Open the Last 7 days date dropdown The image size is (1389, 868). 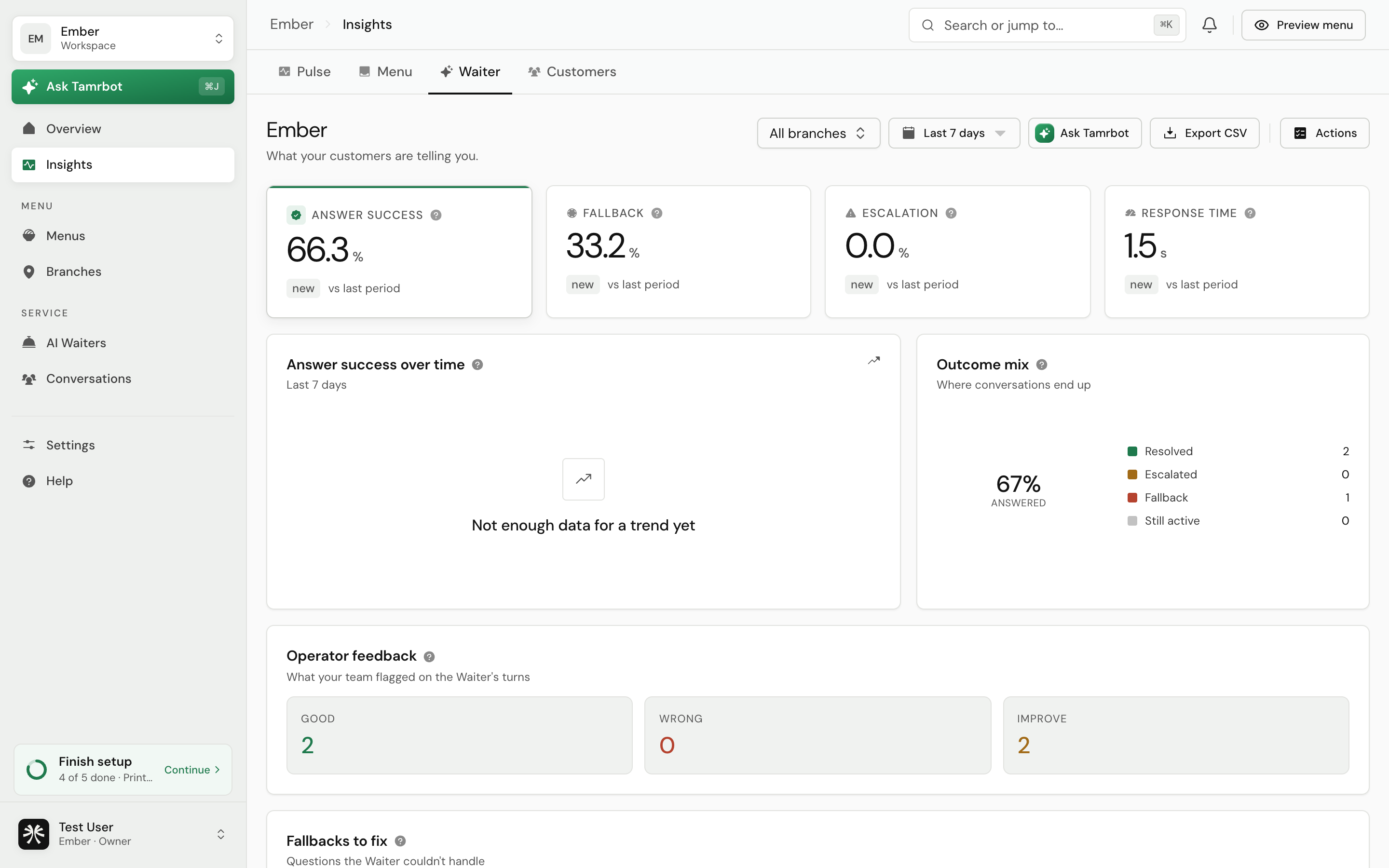954,133
